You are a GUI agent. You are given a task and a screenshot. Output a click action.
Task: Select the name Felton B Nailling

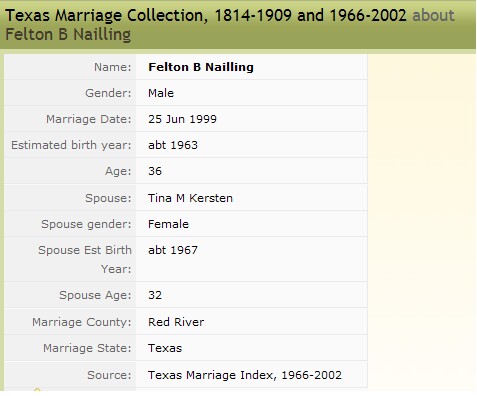[x=201, y=67]
